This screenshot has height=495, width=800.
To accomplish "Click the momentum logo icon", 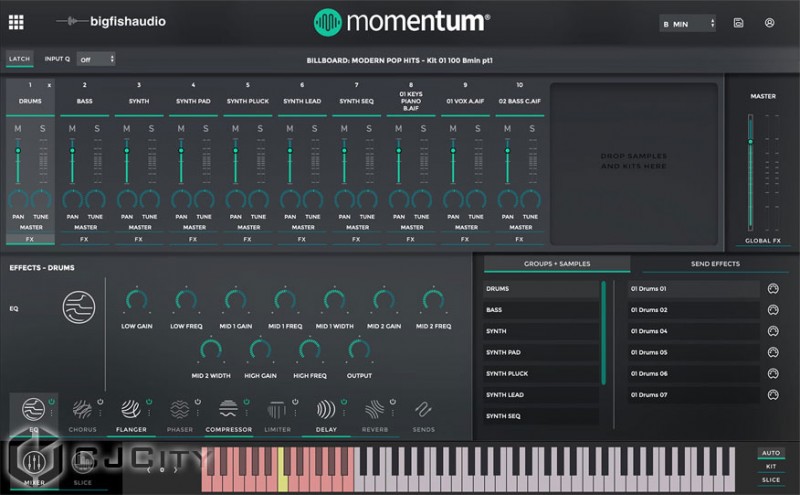I will coord(327,22).
